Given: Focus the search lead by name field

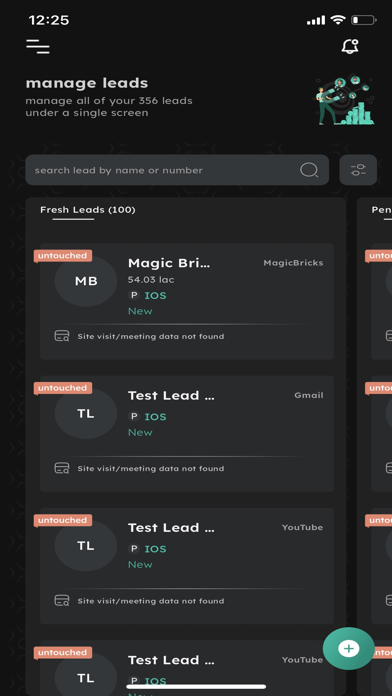Looking at the screenshot, I should 177,170.
